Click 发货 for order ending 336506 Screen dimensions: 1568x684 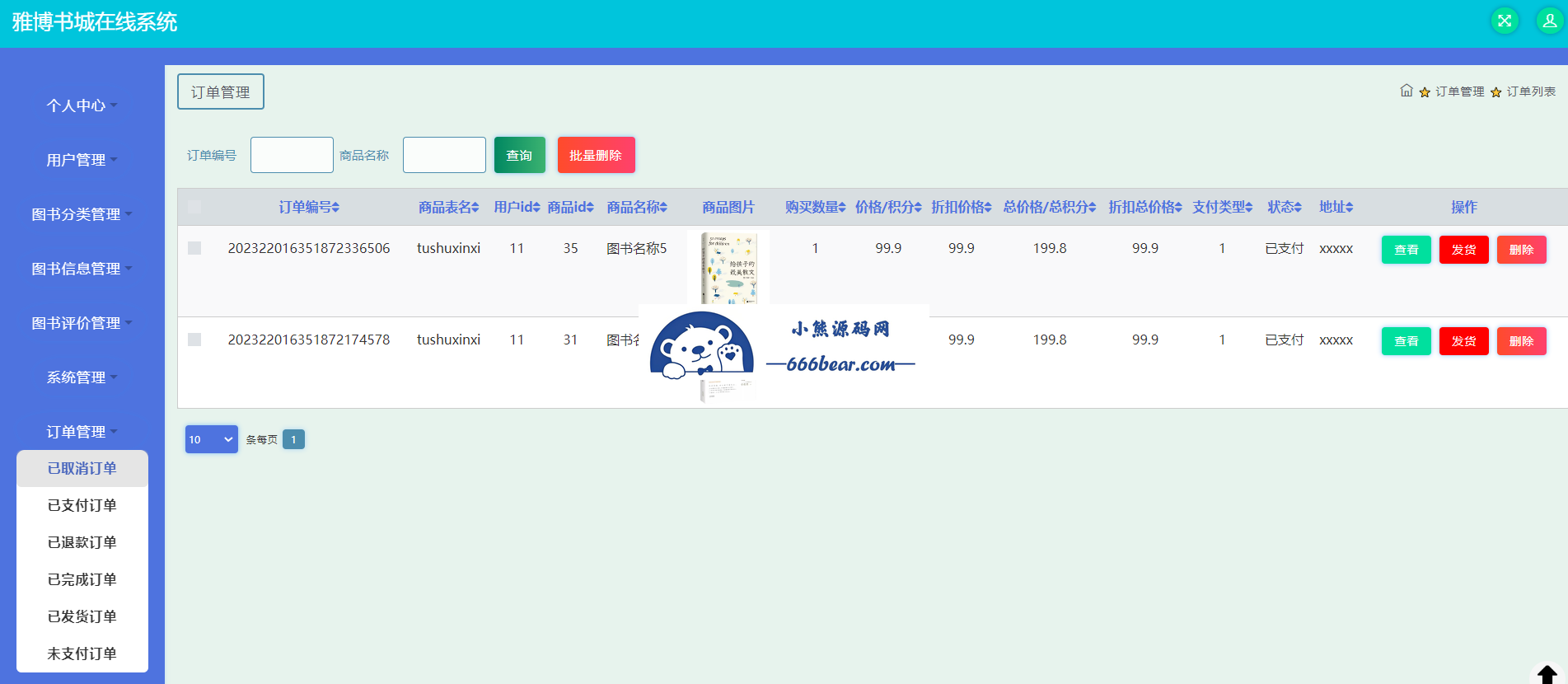point(1464,250)
